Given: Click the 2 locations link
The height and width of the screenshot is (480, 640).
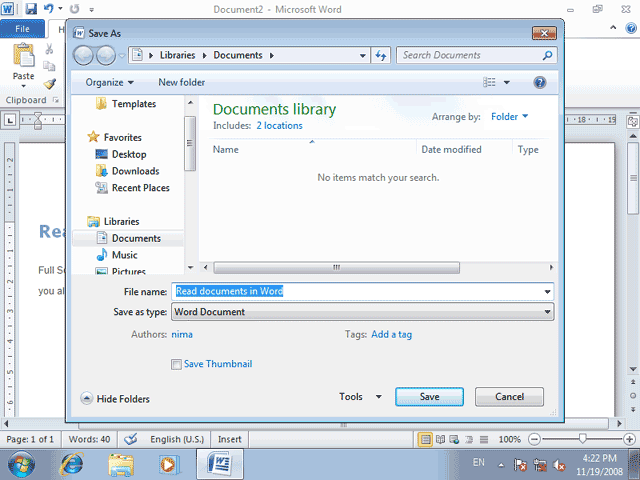Looking at the screenshot, I should click(280, 126).
